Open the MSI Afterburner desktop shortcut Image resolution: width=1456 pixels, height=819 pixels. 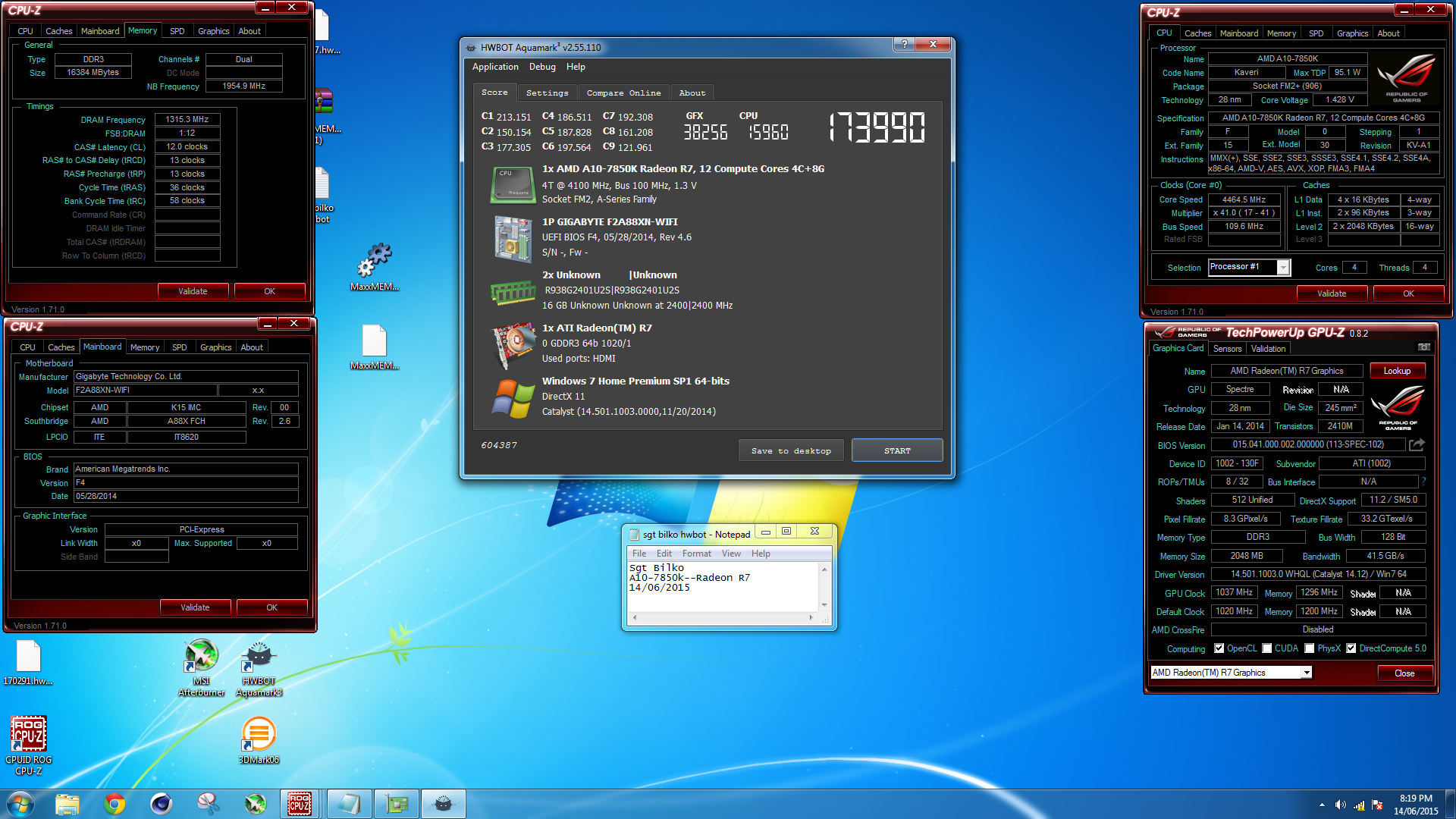tap(201, 667)
